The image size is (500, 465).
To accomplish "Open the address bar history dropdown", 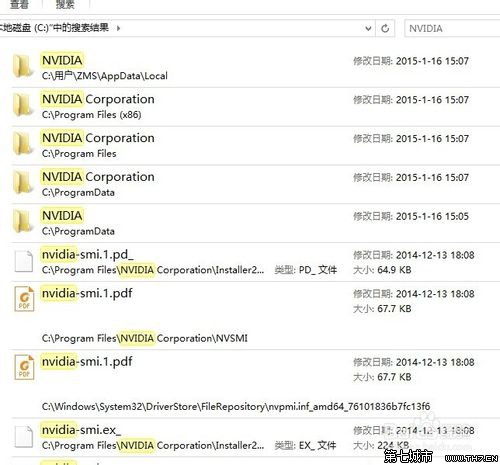I will click(368, 28).
